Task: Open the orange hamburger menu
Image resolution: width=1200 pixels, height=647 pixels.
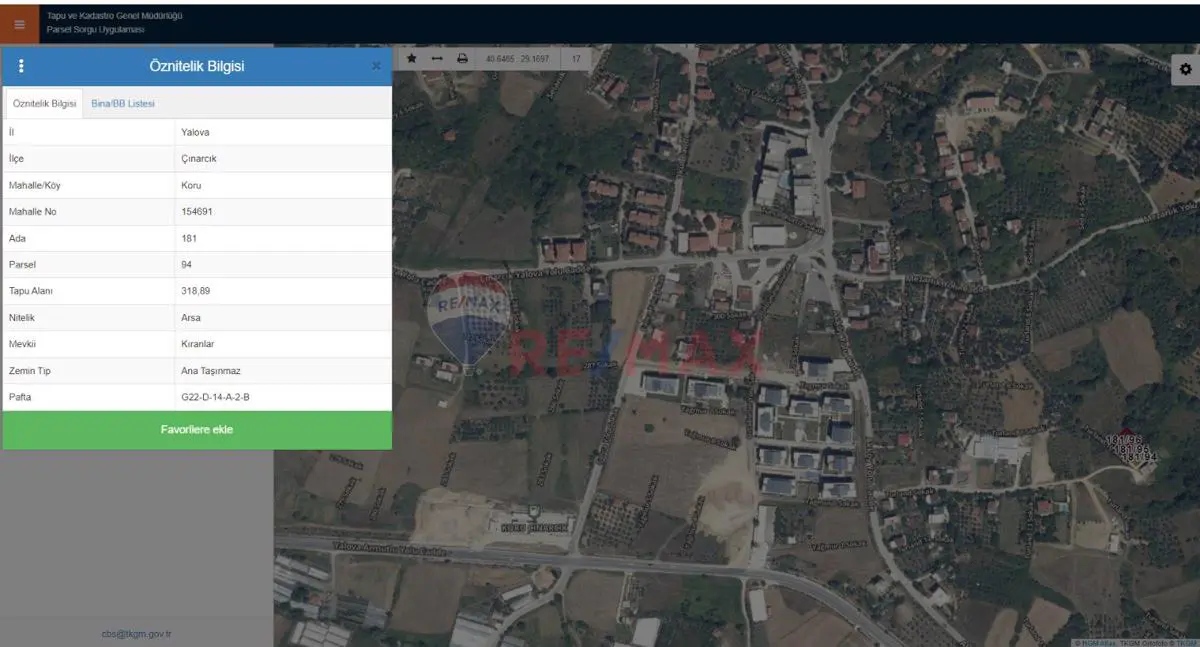Action: pos(19,24)
